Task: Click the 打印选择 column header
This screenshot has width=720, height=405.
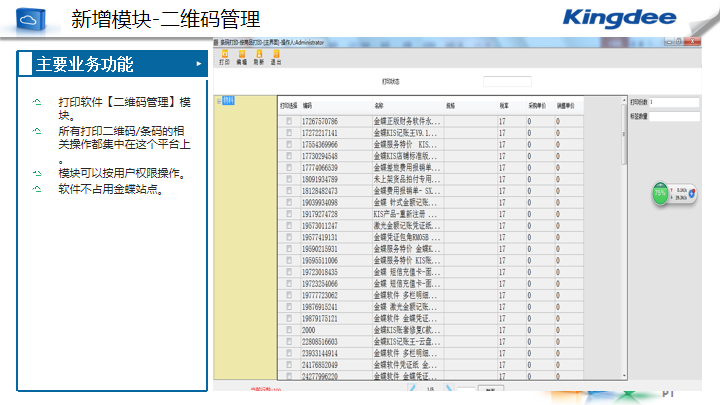Action: 289,106
